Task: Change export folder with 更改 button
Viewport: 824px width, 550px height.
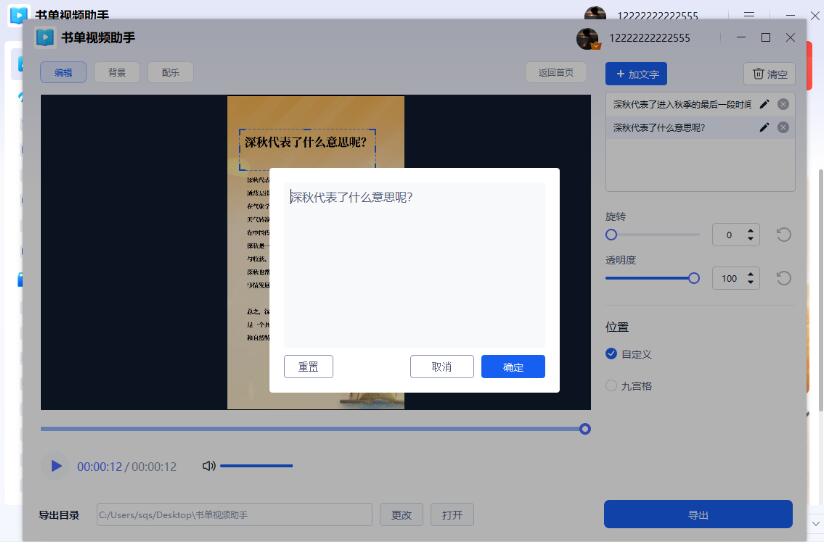Action: point(401,515)
